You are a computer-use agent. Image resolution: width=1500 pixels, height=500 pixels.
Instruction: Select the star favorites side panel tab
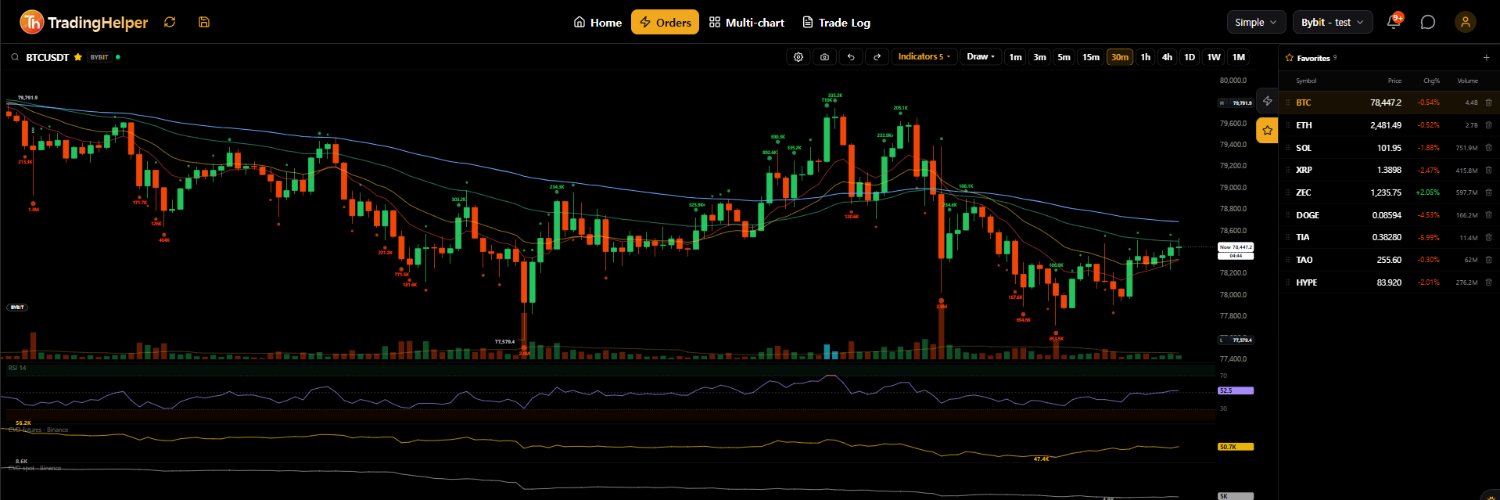coord(1267,130)
